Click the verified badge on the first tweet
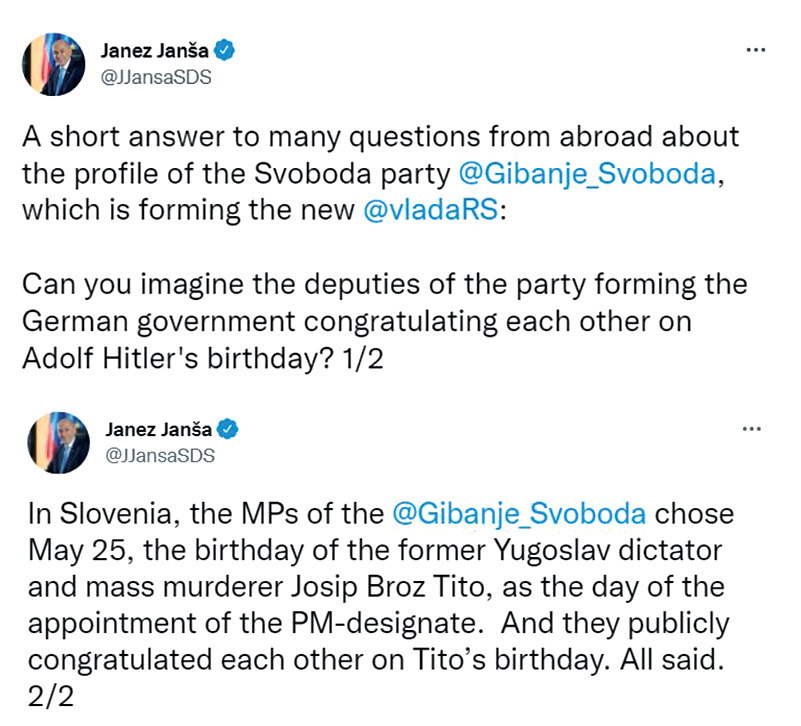The image size is (801, 726). [x=227, y=51]
